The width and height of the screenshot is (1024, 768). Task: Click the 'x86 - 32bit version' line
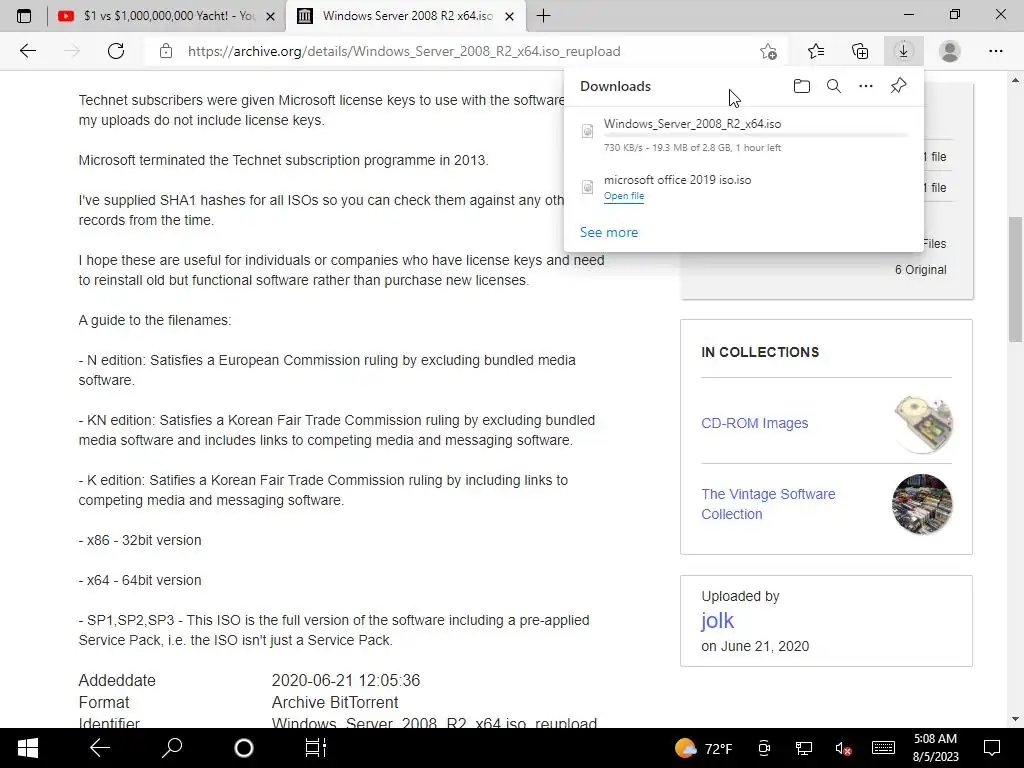coord(140,541)
